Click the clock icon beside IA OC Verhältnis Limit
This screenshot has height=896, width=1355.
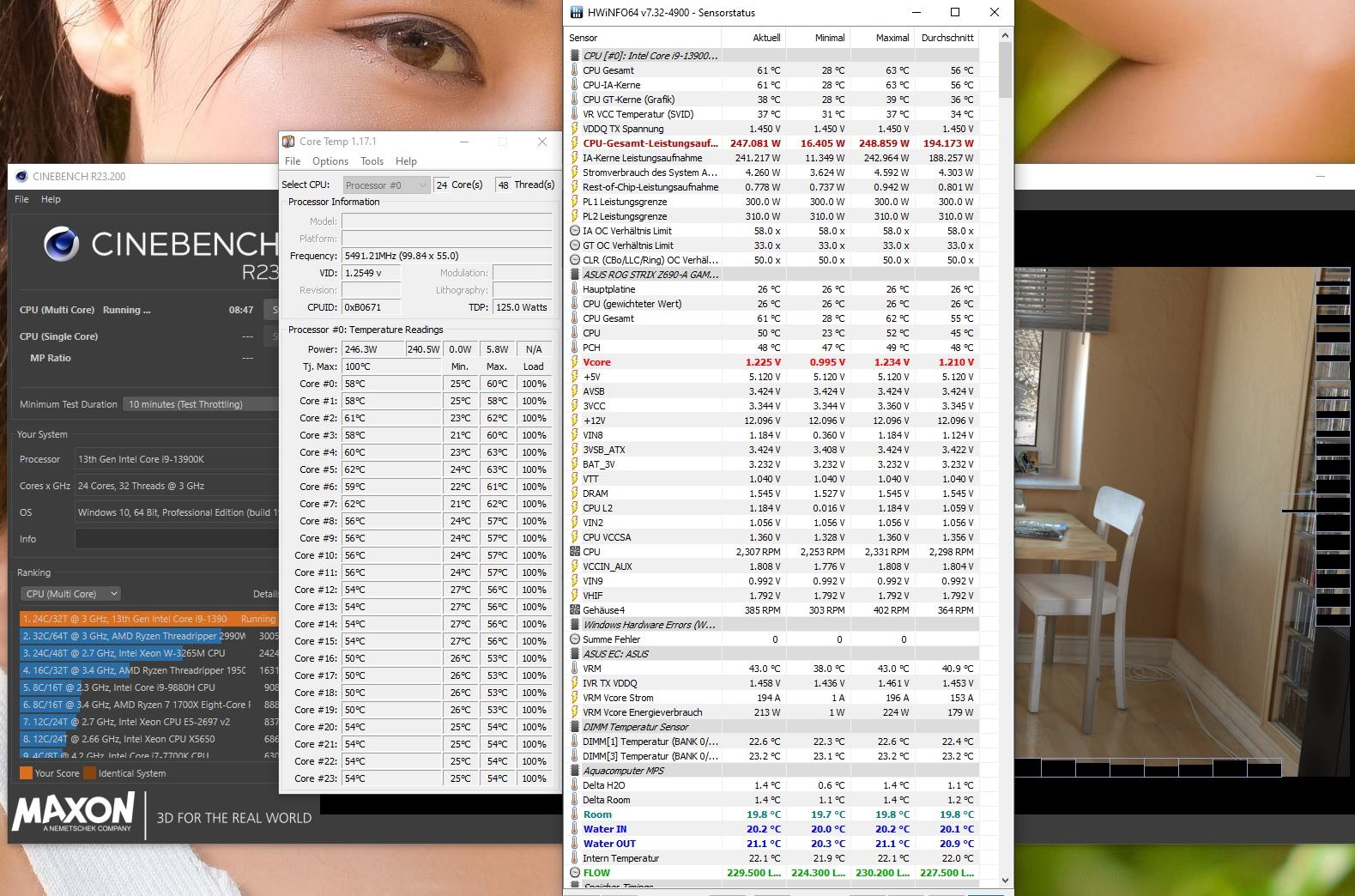tap(575, 231)
